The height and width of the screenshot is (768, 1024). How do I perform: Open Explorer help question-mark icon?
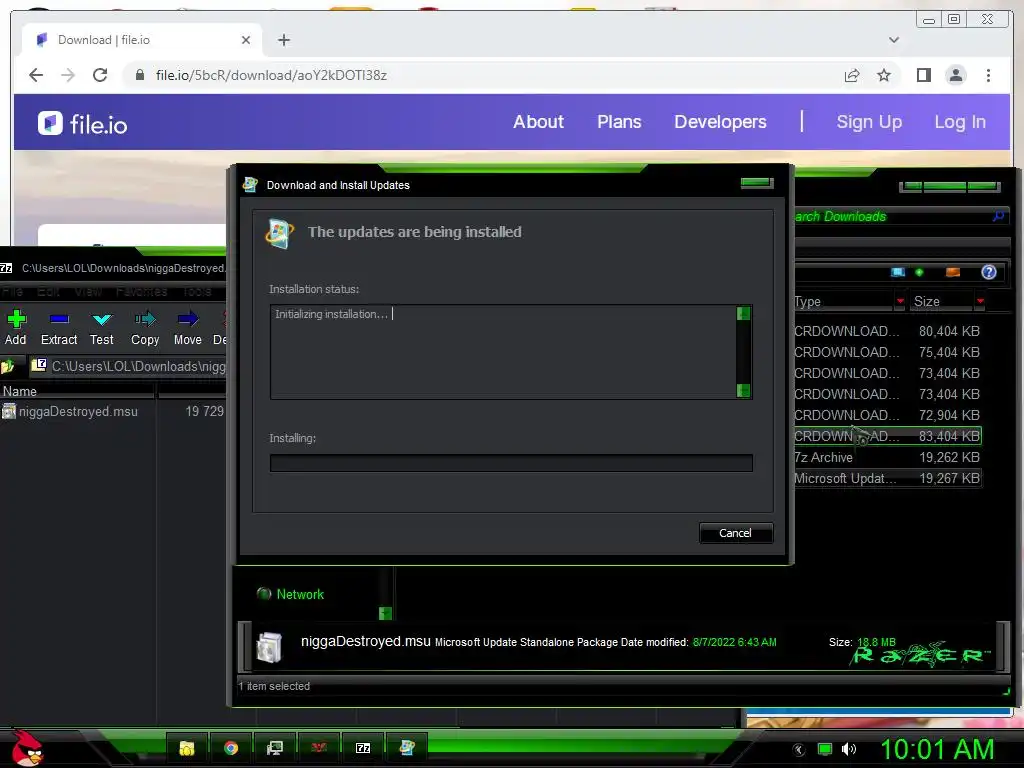click(x=989, y=272)
